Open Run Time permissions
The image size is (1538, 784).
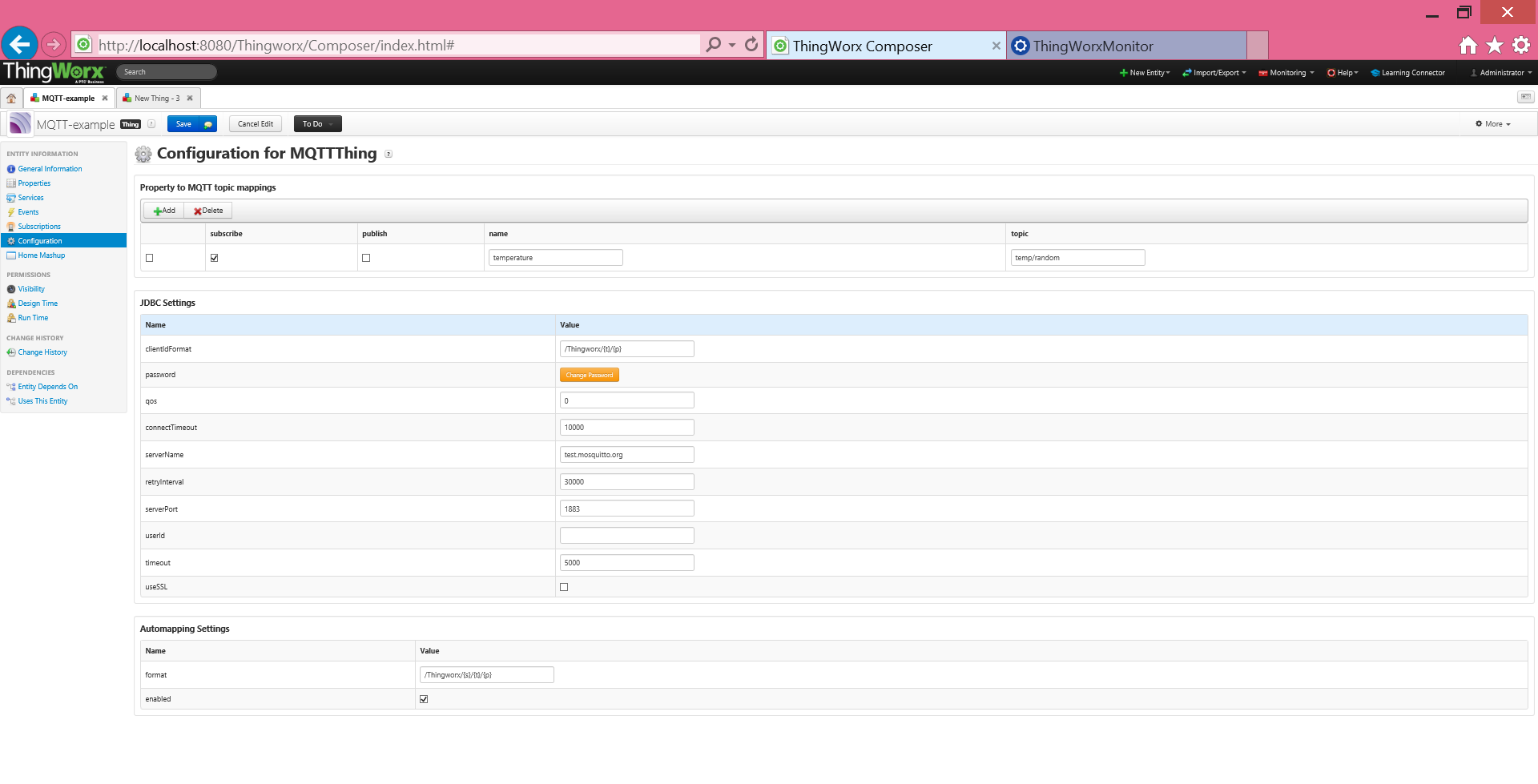pos(33,318)
